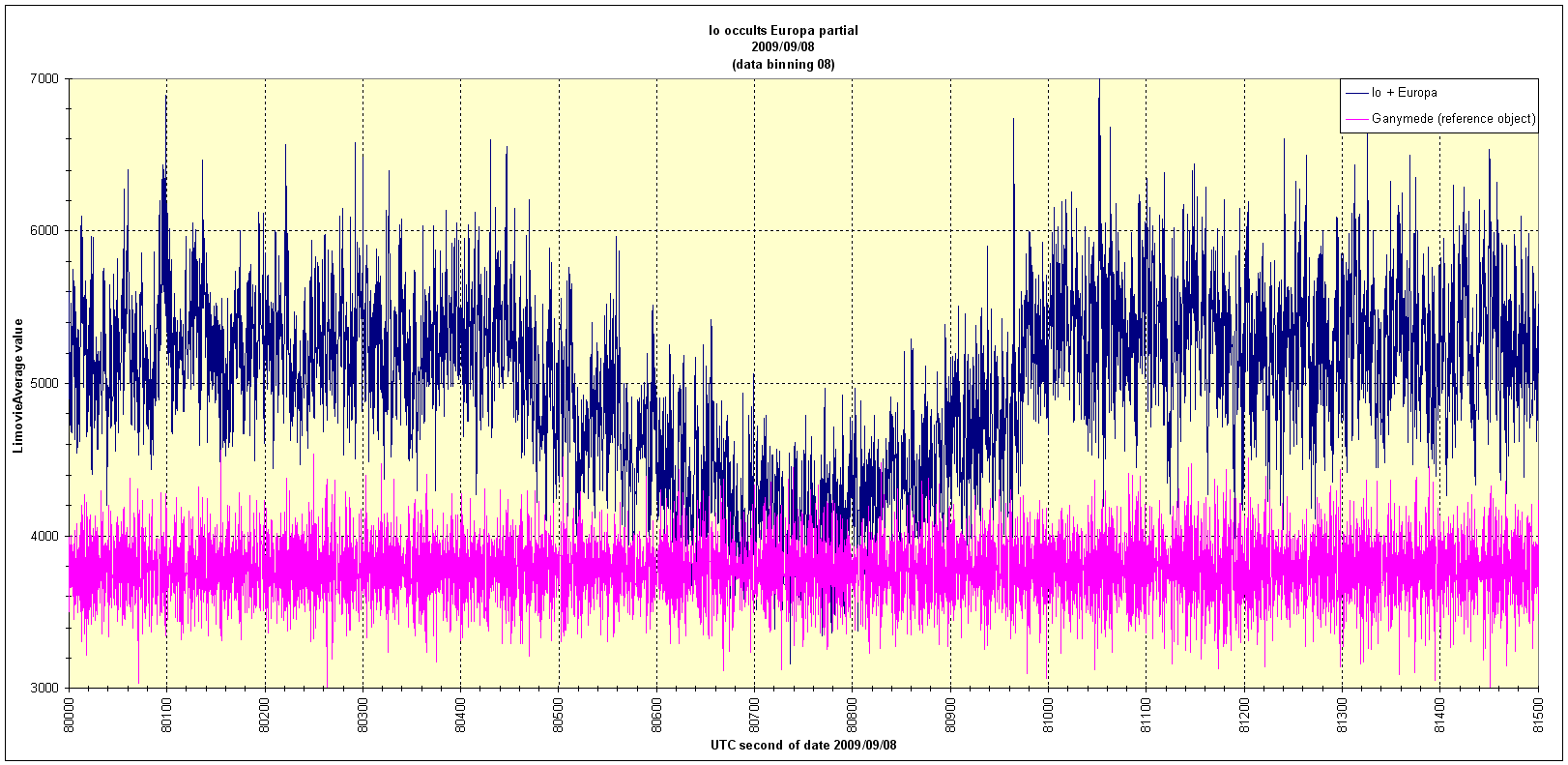Select the 81500 tick label on time axis
The height and width of the screenshot is (765, 1568).
pos(1538,714)
